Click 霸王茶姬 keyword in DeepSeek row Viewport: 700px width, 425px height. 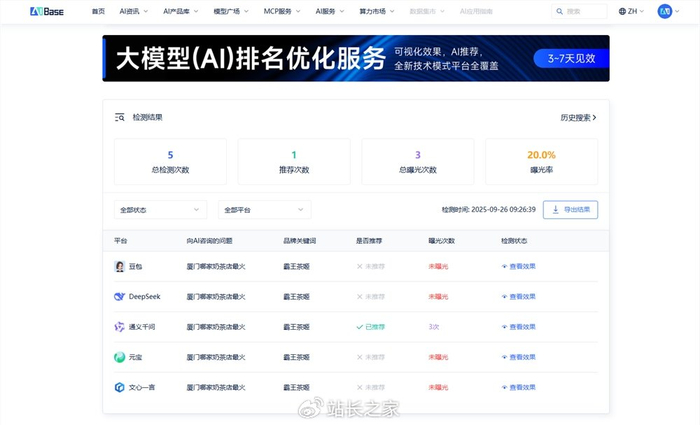296,296
